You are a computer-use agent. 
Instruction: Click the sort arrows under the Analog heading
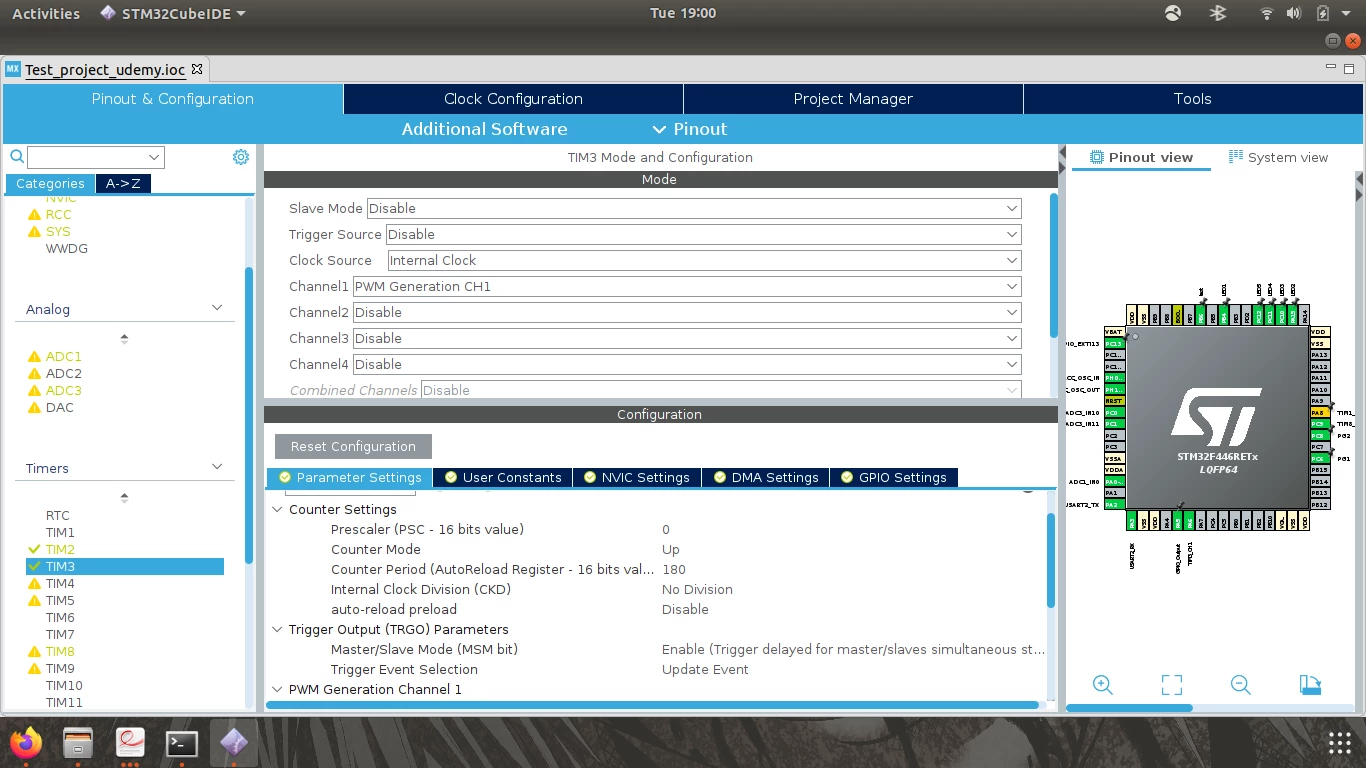tap(124, 338)
